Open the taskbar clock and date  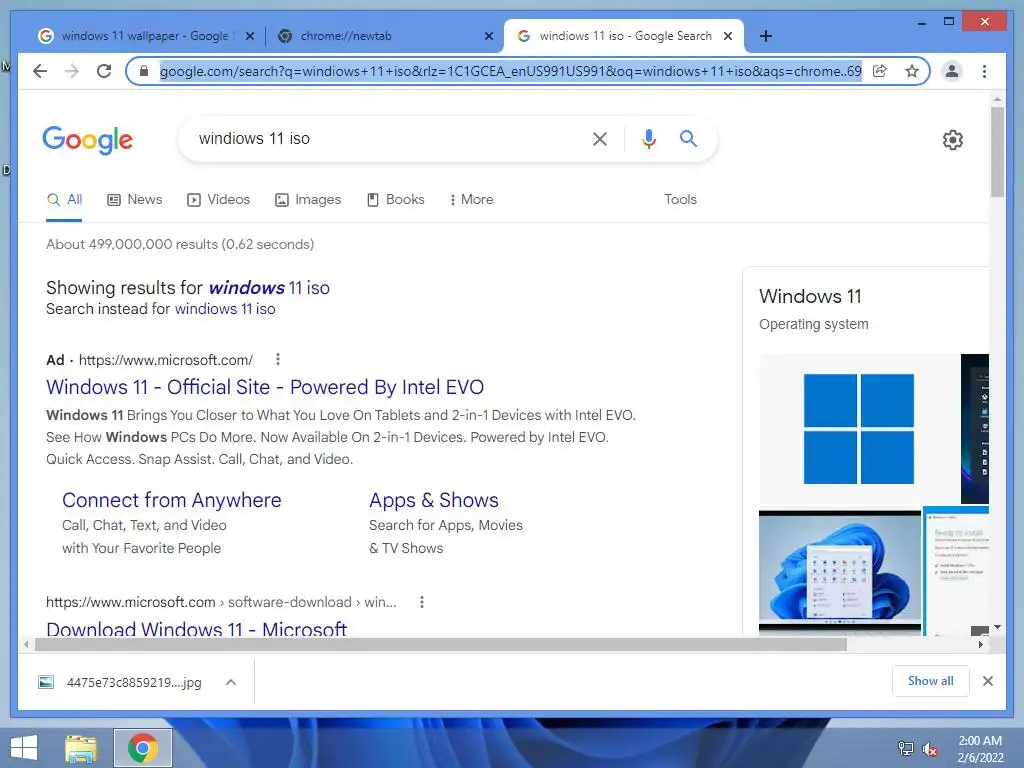[980, 749]
